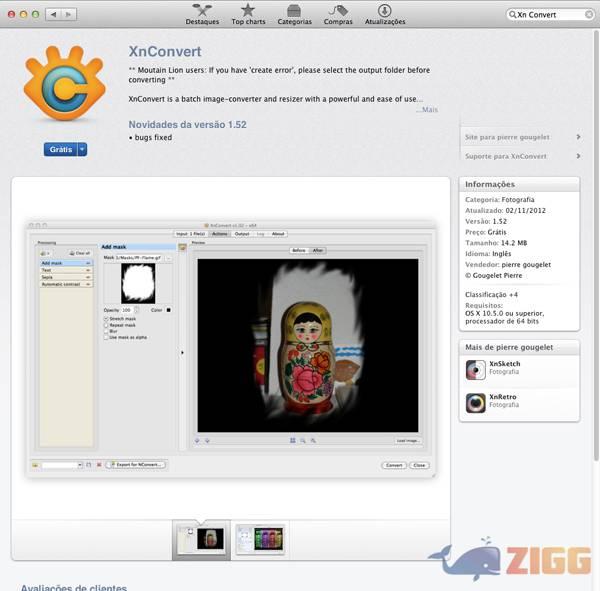600x591 pixels.
Task: Open the Compras section
Action: 338,14
